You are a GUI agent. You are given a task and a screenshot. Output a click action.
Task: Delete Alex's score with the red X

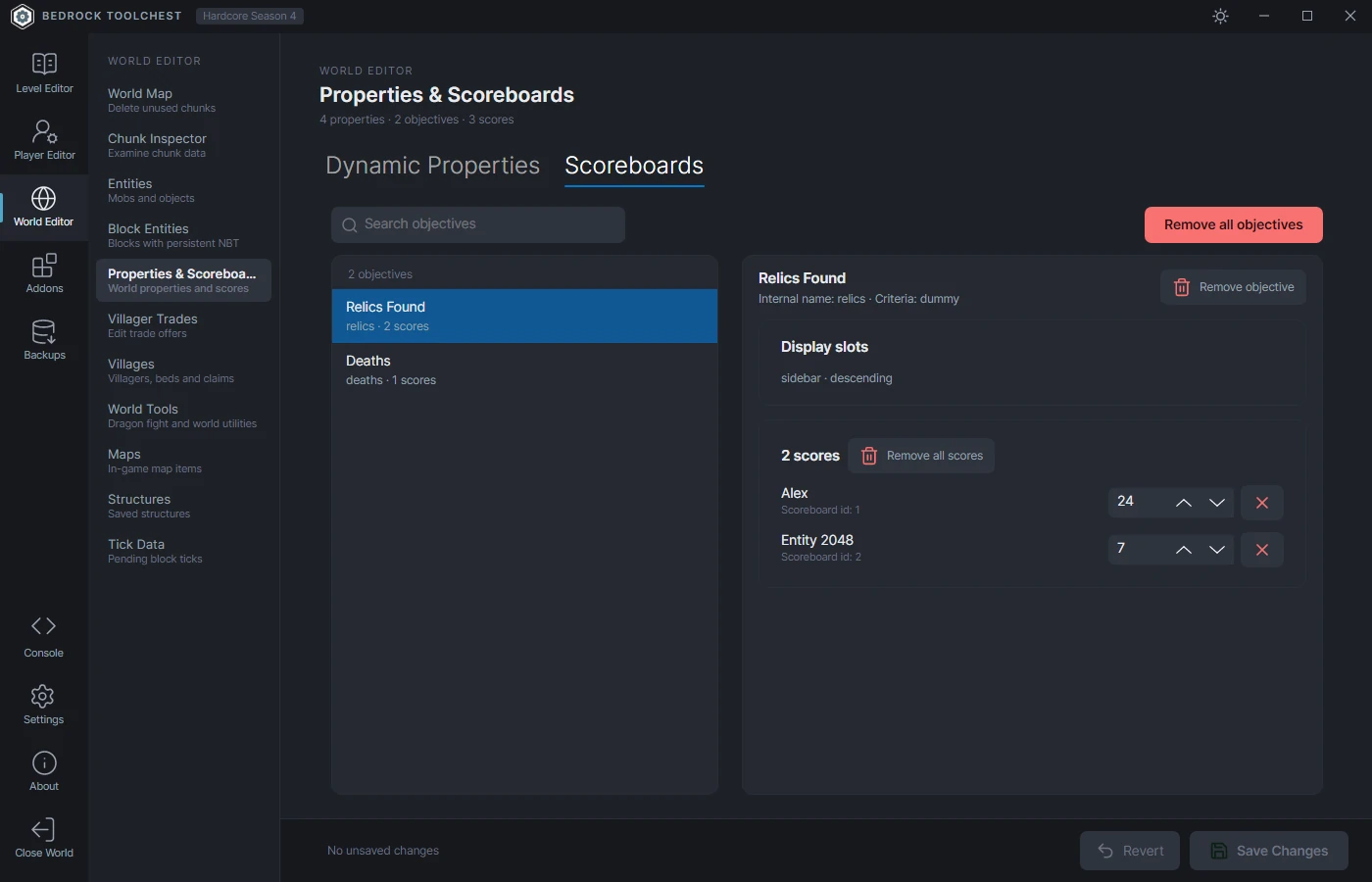(1262, 503)
